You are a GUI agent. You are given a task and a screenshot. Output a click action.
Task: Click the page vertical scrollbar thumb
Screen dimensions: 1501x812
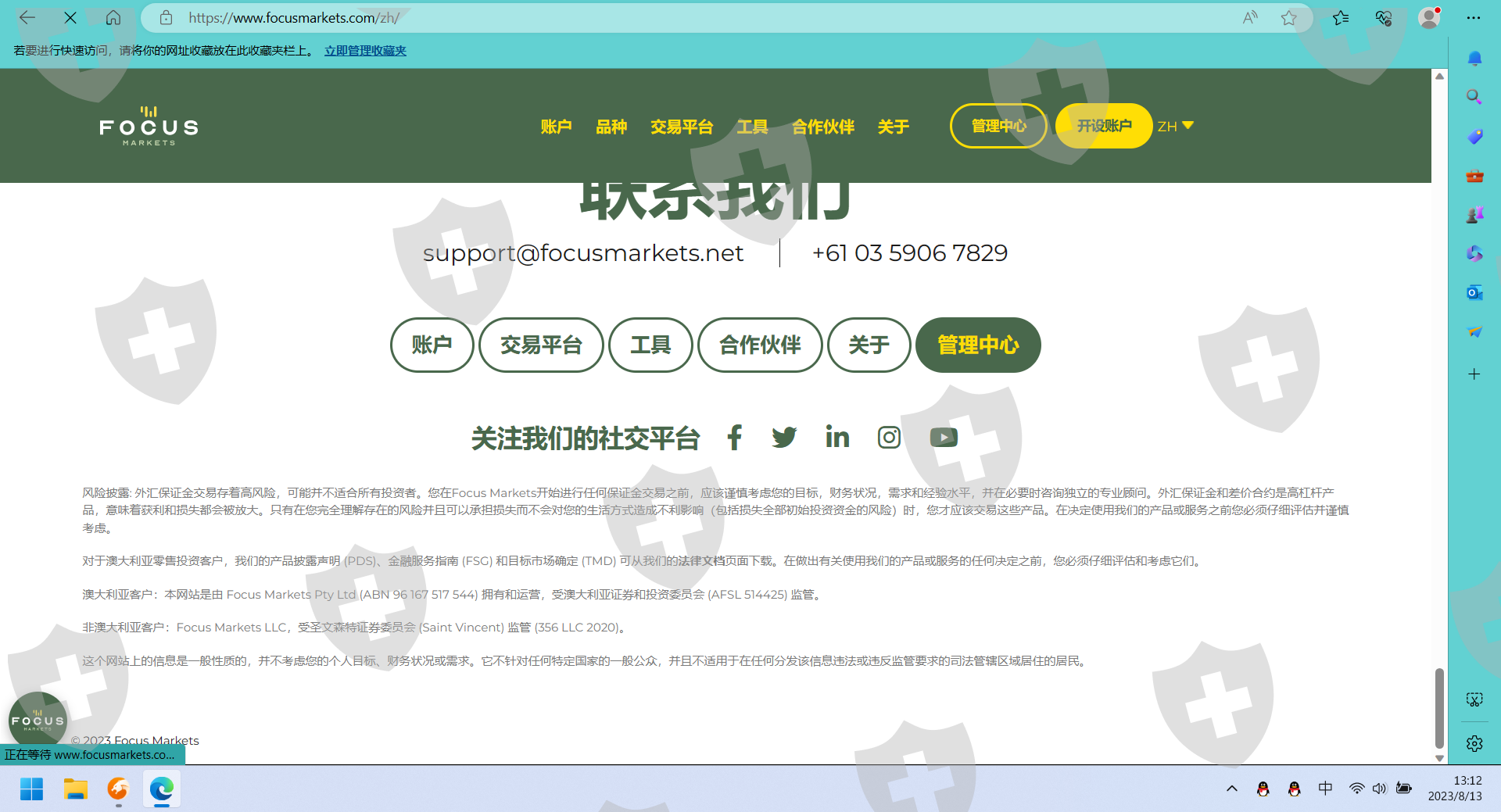pos(1439,708)
